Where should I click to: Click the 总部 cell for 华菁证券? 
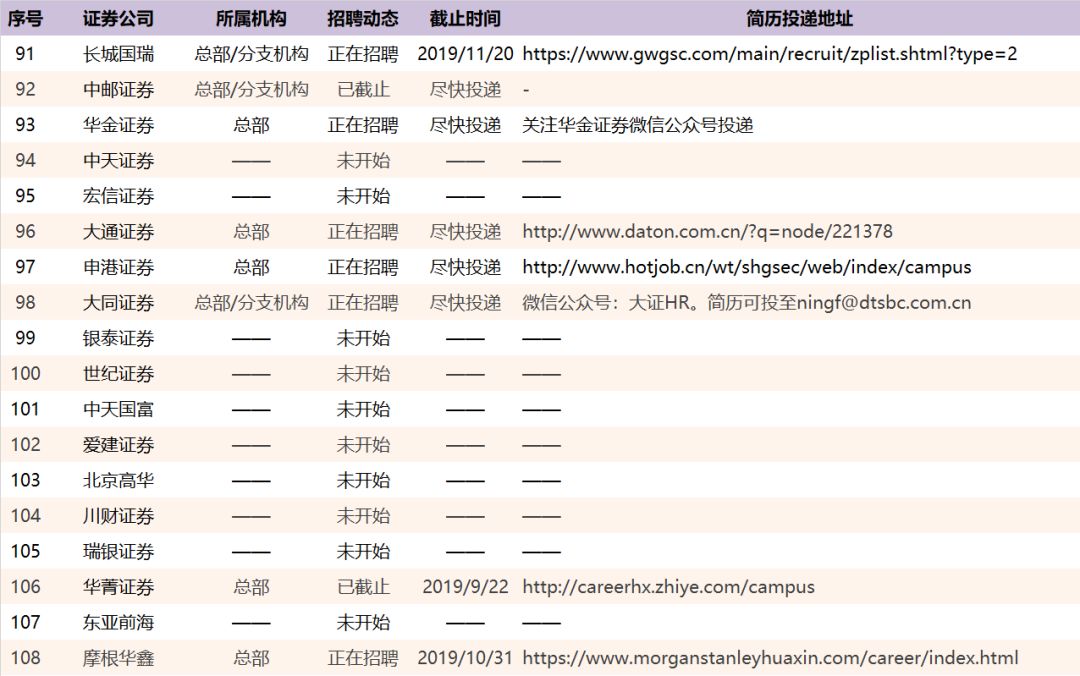tap(251, 586)
